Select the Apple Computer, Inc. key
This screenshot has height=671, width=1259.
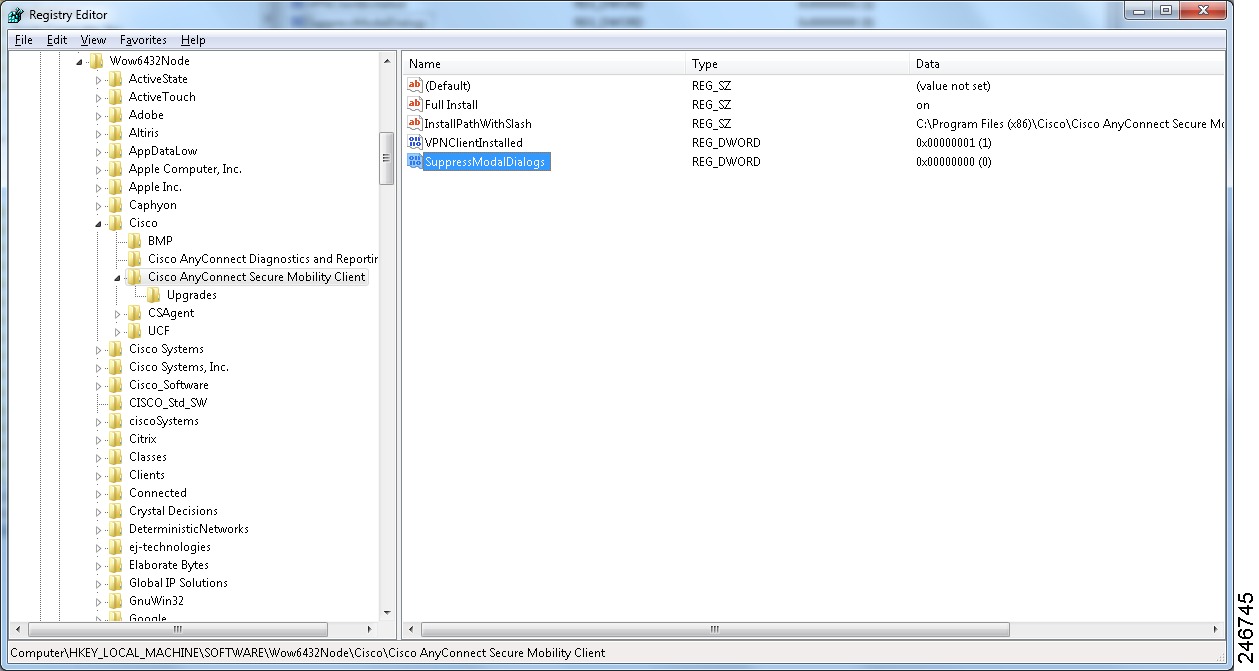click(185, 169)
